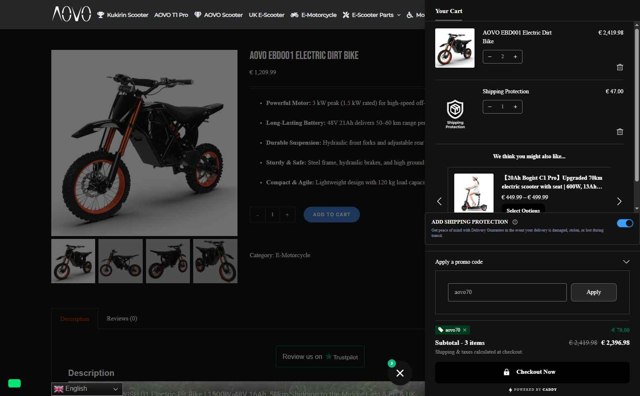This screenshot has width=640, height=396.
Task: Click the green chat widget icon
Action: (x=14, y=383)
